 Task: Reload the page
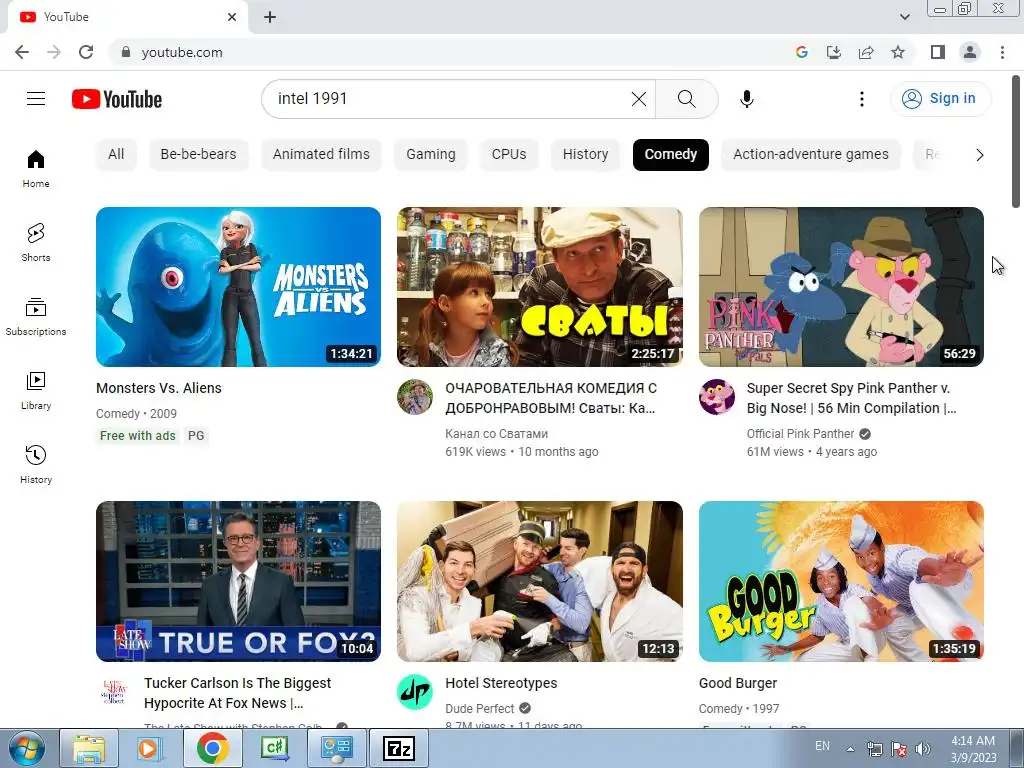point(86,52)
